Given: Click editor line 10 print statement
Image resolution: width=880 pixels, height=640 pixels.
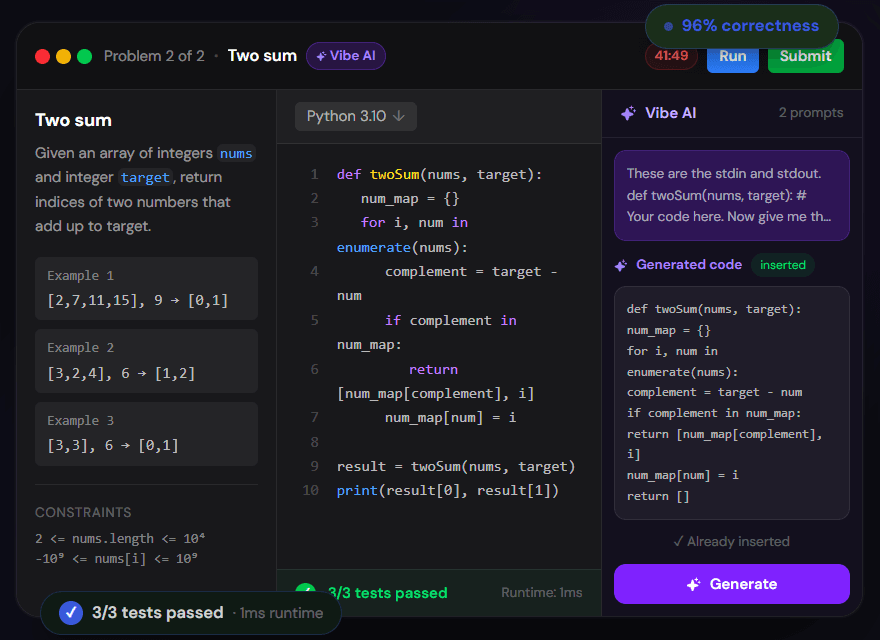Looking at the screenshot, I should (x=447, y=491).
